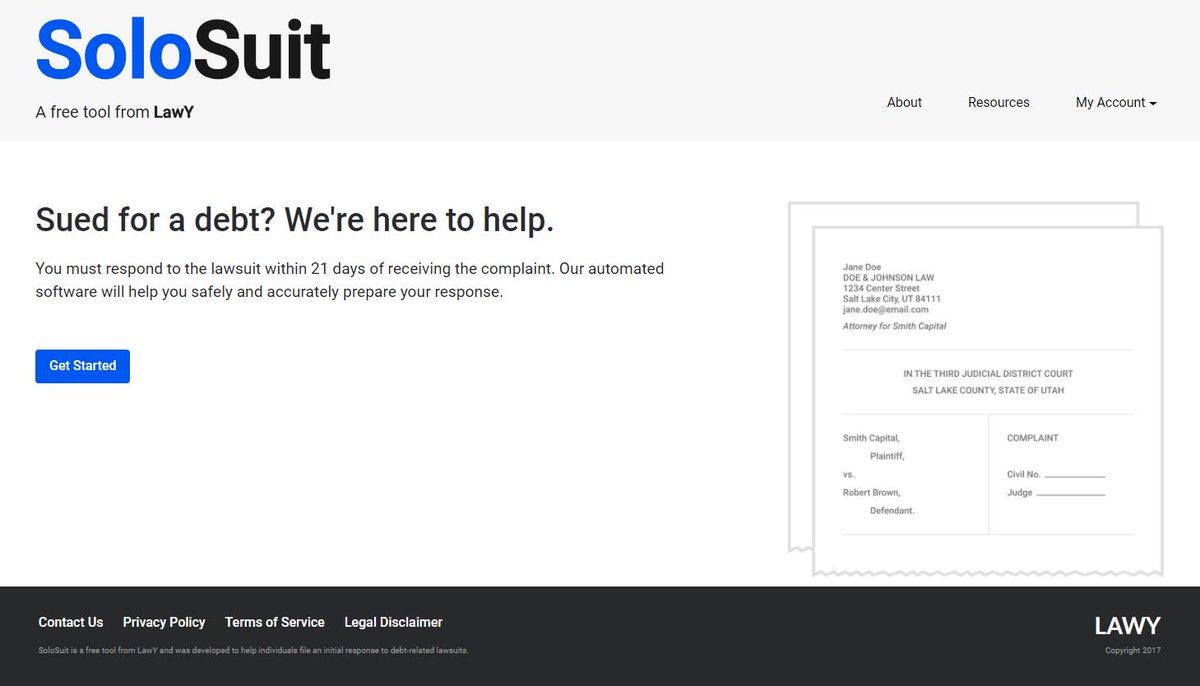Click the LAWY footer logo
The height and width of the screenshot is (686, 1200).
click(x=1127, y=626)
